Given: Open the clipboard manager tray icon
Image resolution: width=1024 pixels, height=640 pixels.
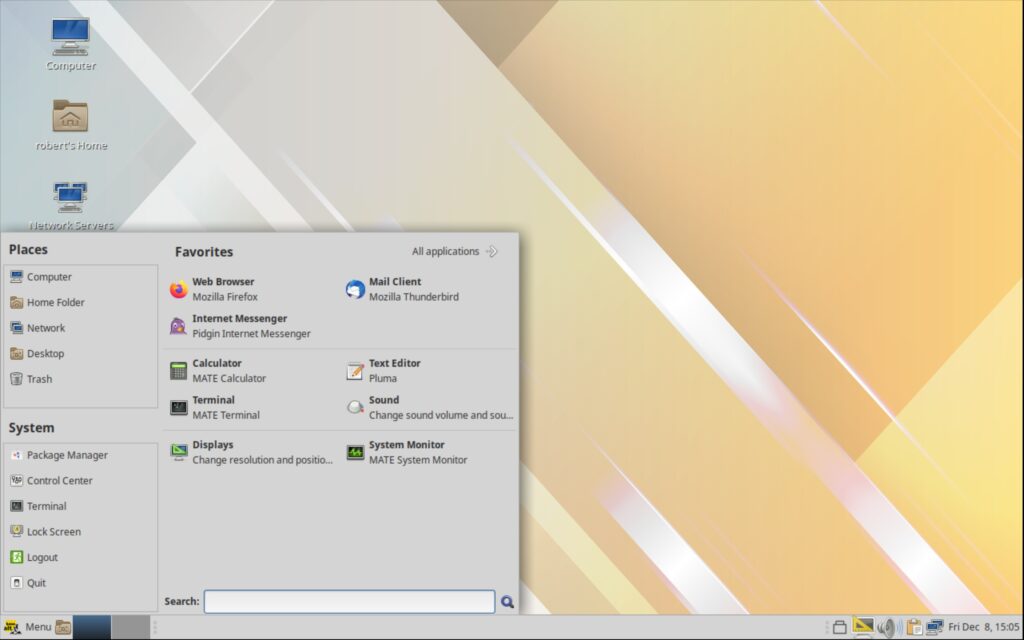Looking at the screenshot, I should pos(914,628).
